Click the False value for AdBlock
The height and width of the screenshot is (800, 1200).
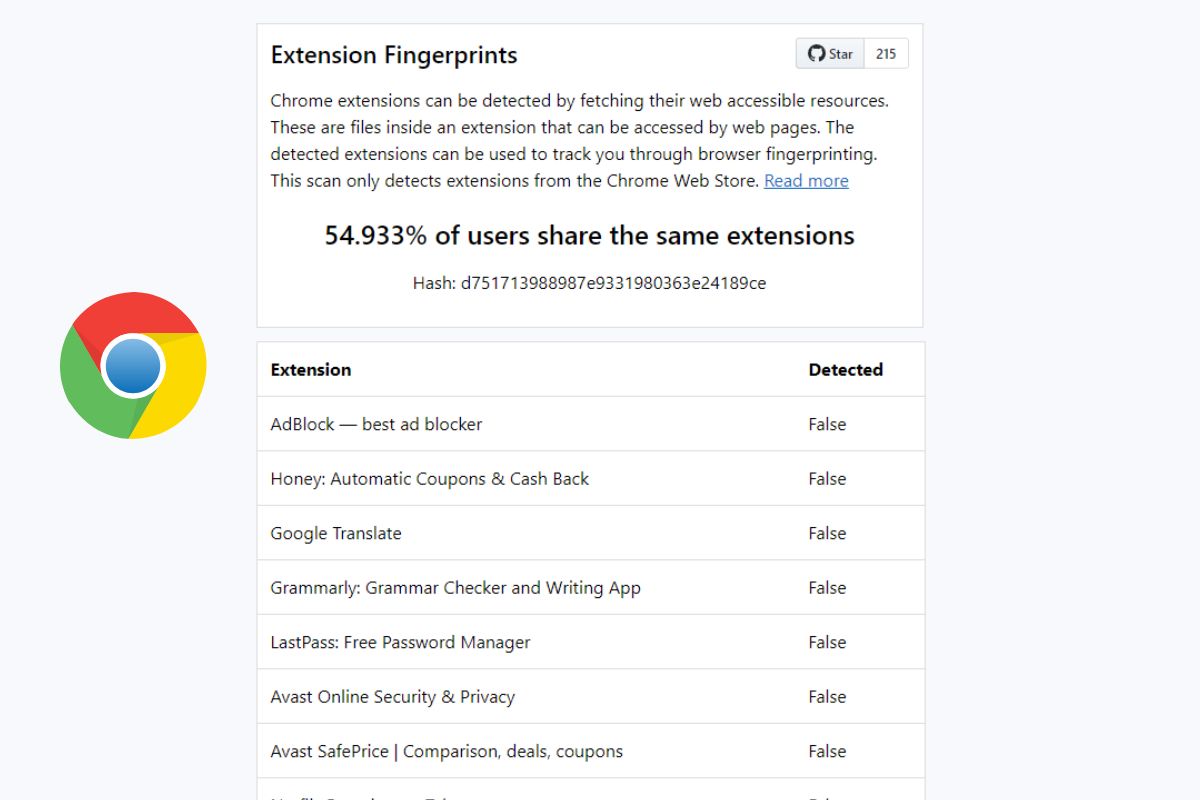coord(827,424)
